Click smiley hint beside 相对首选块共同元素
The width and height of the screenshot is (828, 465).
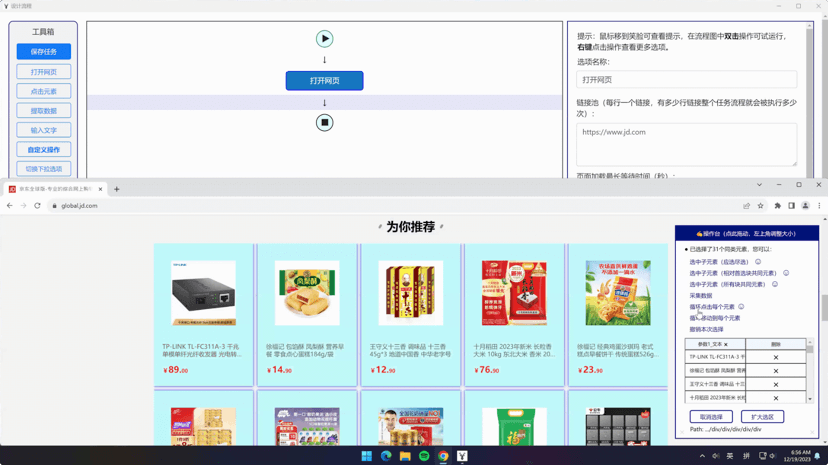[x=786, y=273]
